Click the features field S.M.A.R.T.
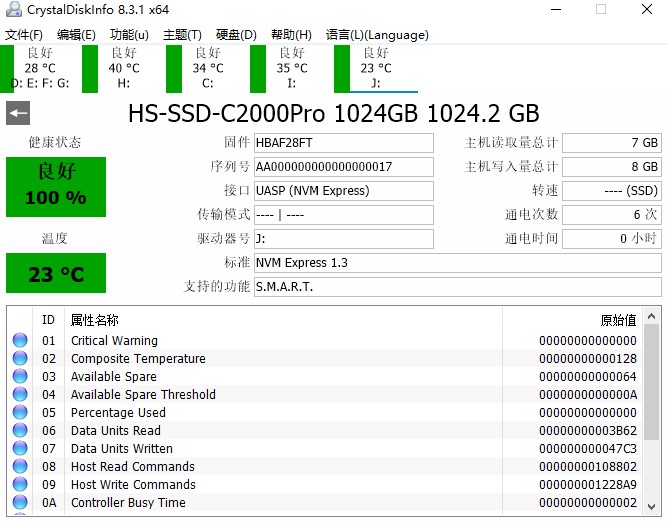 click(458, 287)
